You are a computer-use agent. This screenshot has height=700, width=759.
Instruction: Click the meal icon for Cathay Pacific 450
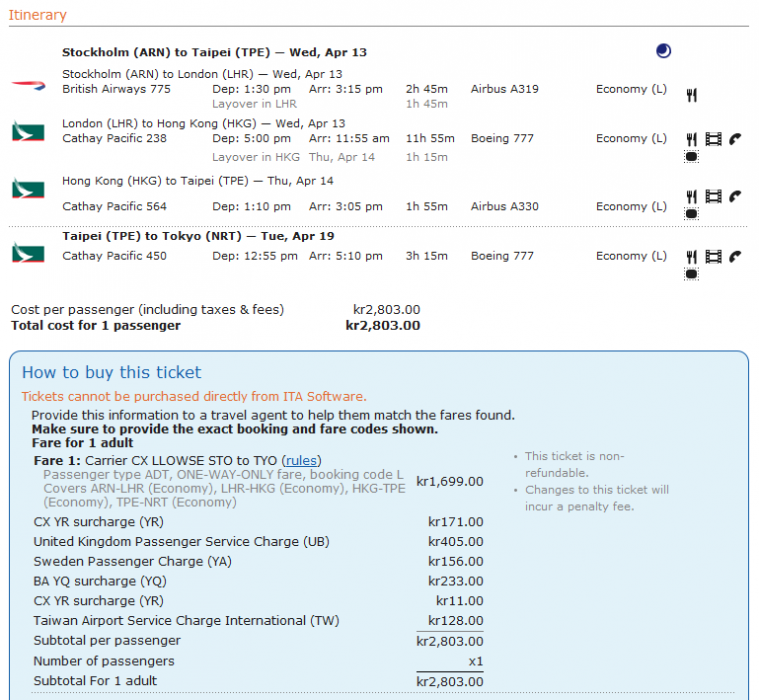point(691,256)
